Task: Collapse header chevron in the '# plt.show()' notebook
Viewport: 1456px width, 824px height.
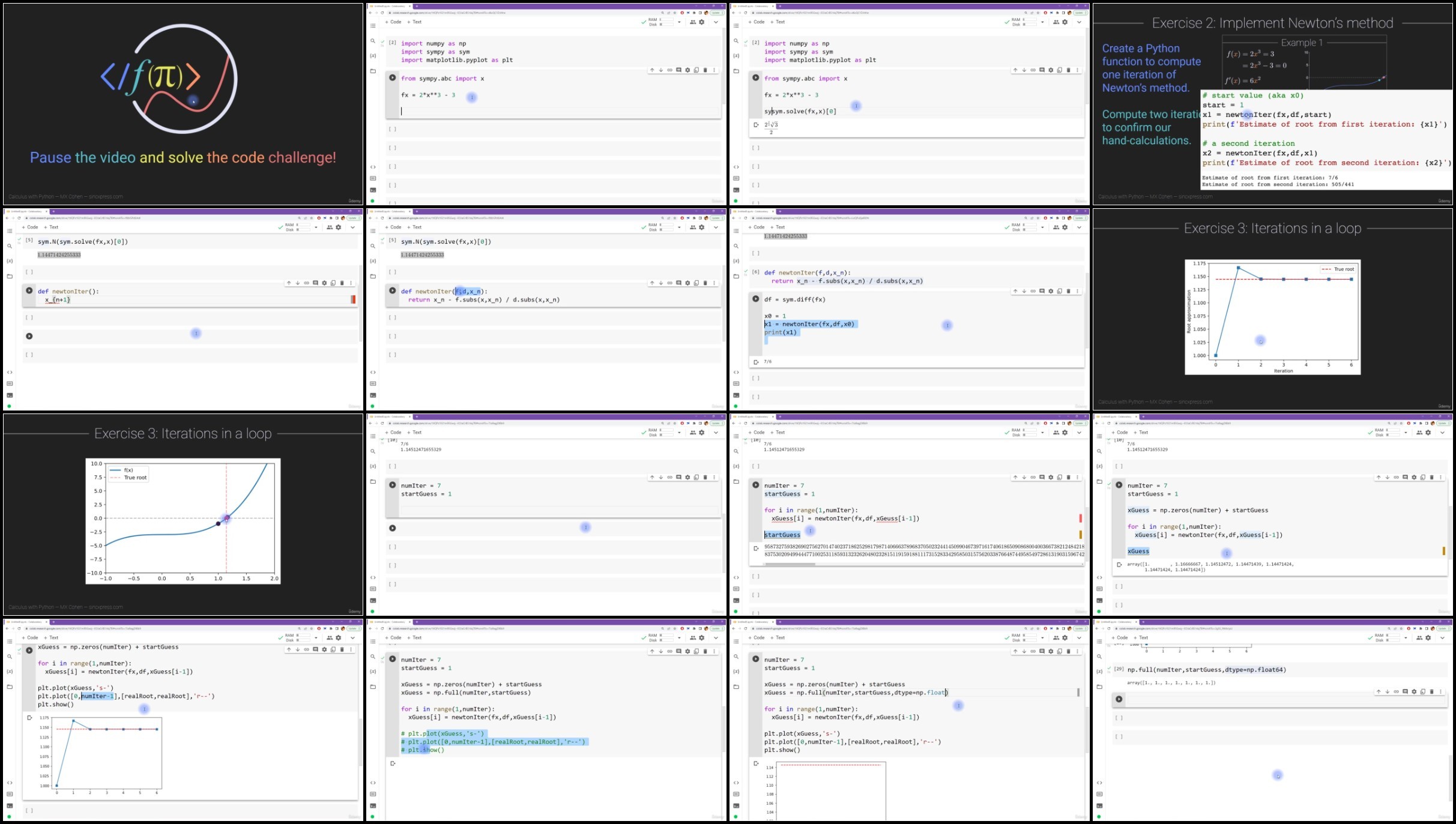Action: [716, 638]
